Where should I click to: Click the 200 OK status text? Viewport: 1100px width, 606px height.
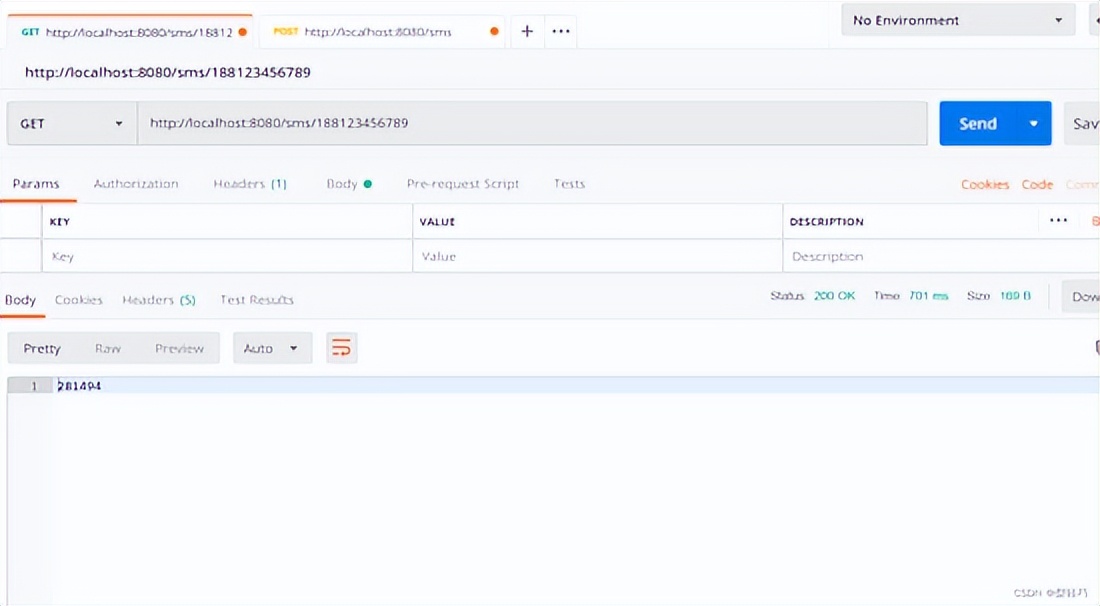click(835, 295)
